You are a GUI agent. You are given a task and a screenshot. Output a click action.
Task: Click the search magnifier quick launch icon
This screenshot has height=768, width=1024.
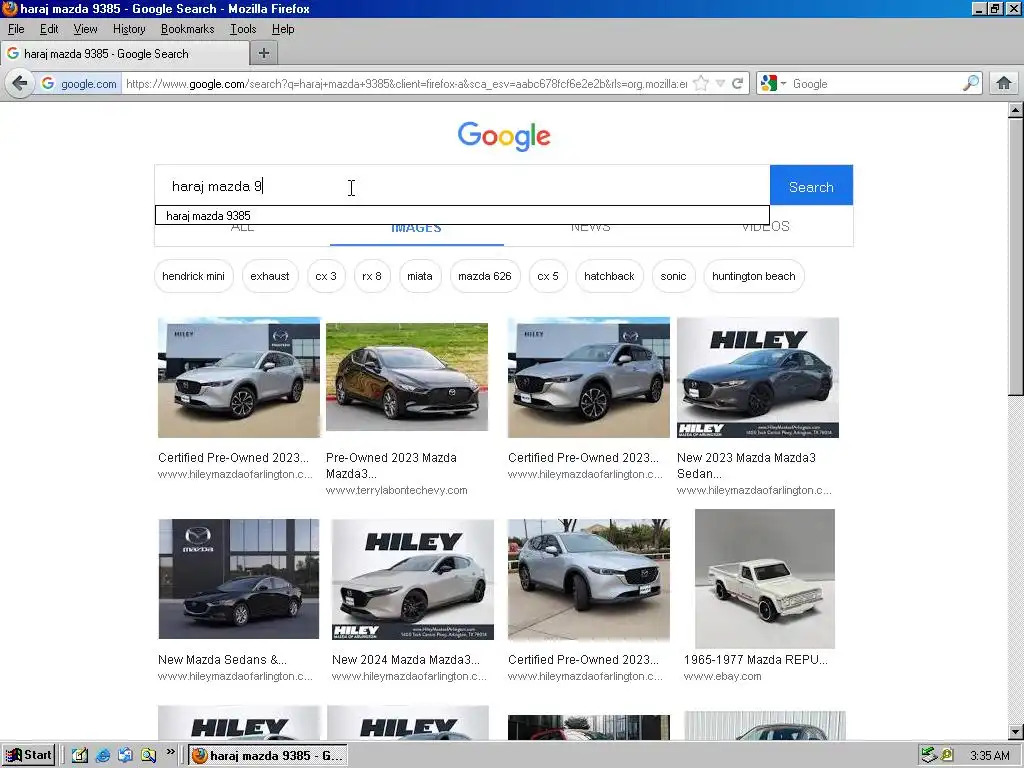tap(148, 756)
